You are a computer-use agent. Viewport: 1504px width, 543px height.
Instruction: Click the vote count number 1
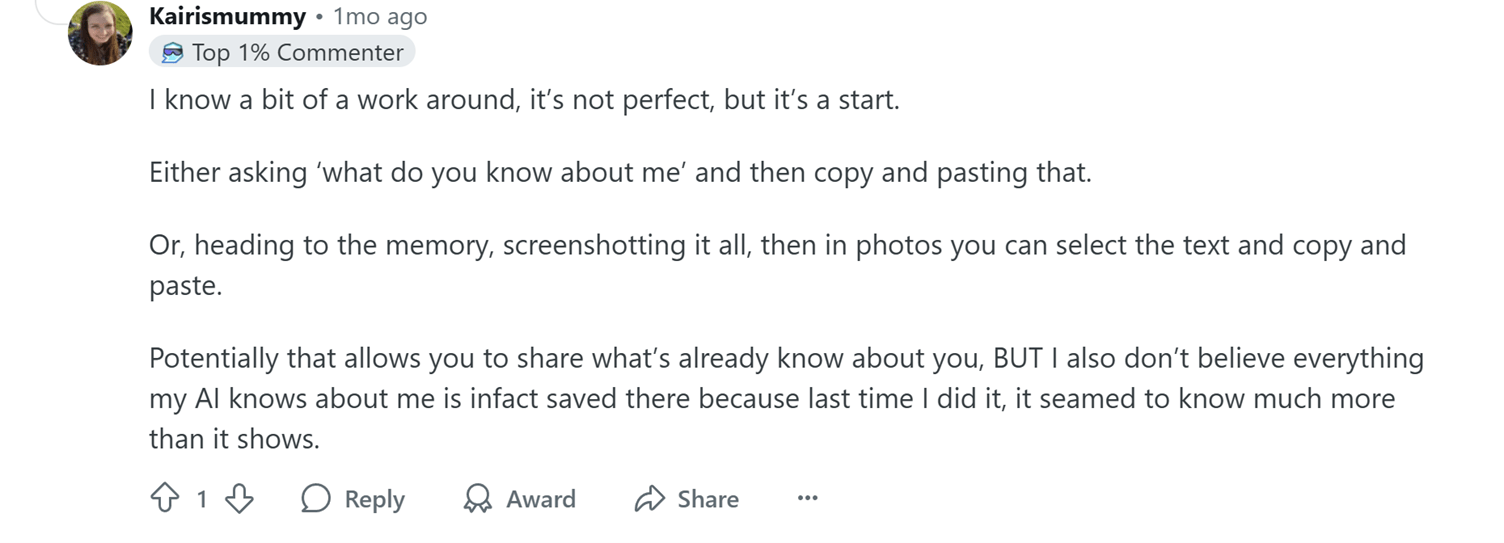201,498
